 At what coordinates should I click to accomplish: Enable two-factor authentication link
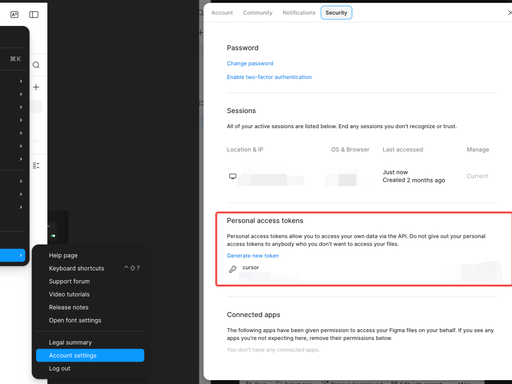click(269, 77)
